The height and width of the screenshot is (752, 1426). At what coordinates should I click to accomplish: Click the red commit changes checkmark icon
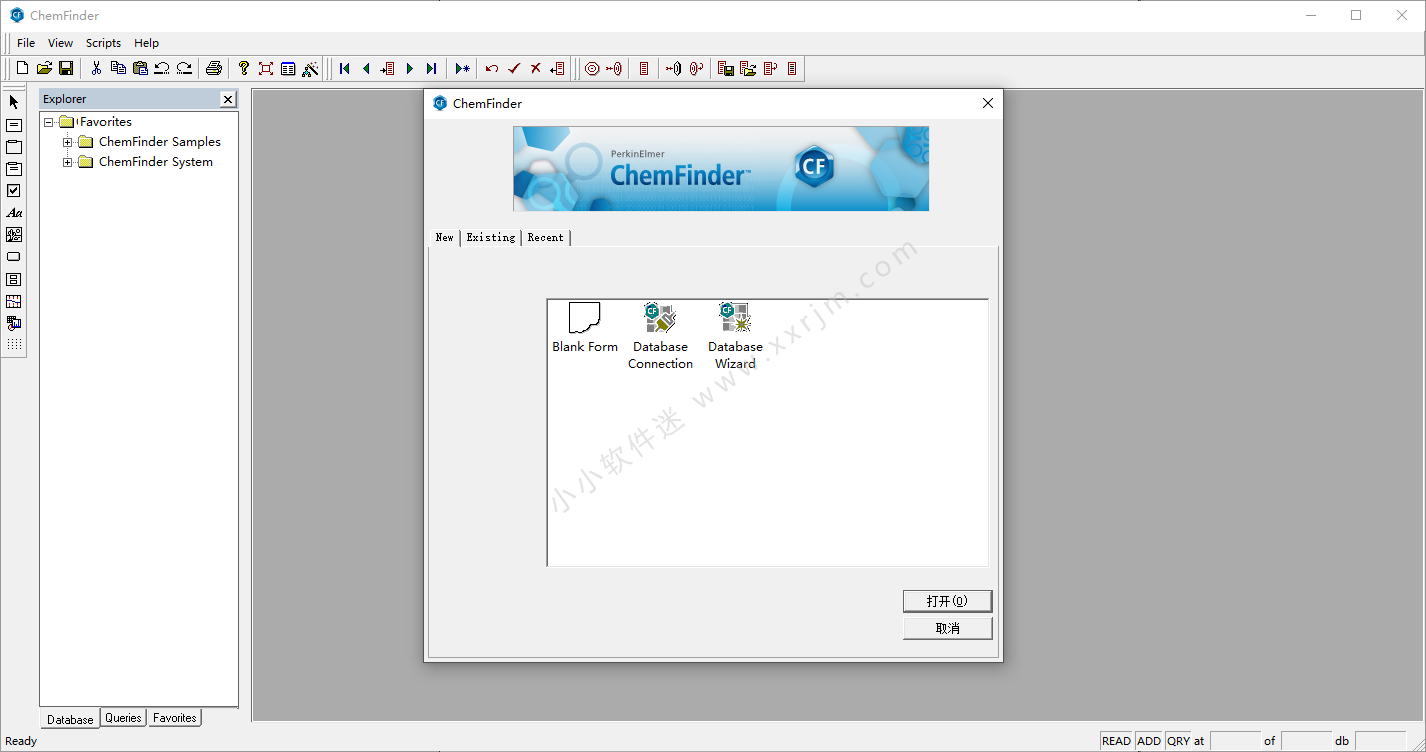tap(514, 68)
